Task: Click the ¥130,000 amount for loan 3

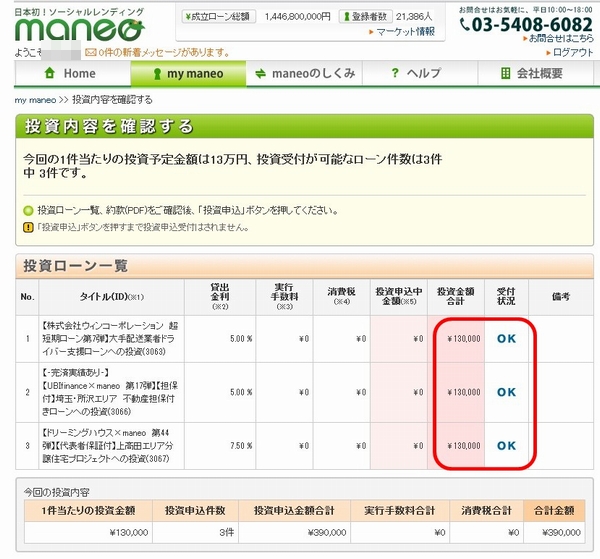Action: [x=464, y=446]
